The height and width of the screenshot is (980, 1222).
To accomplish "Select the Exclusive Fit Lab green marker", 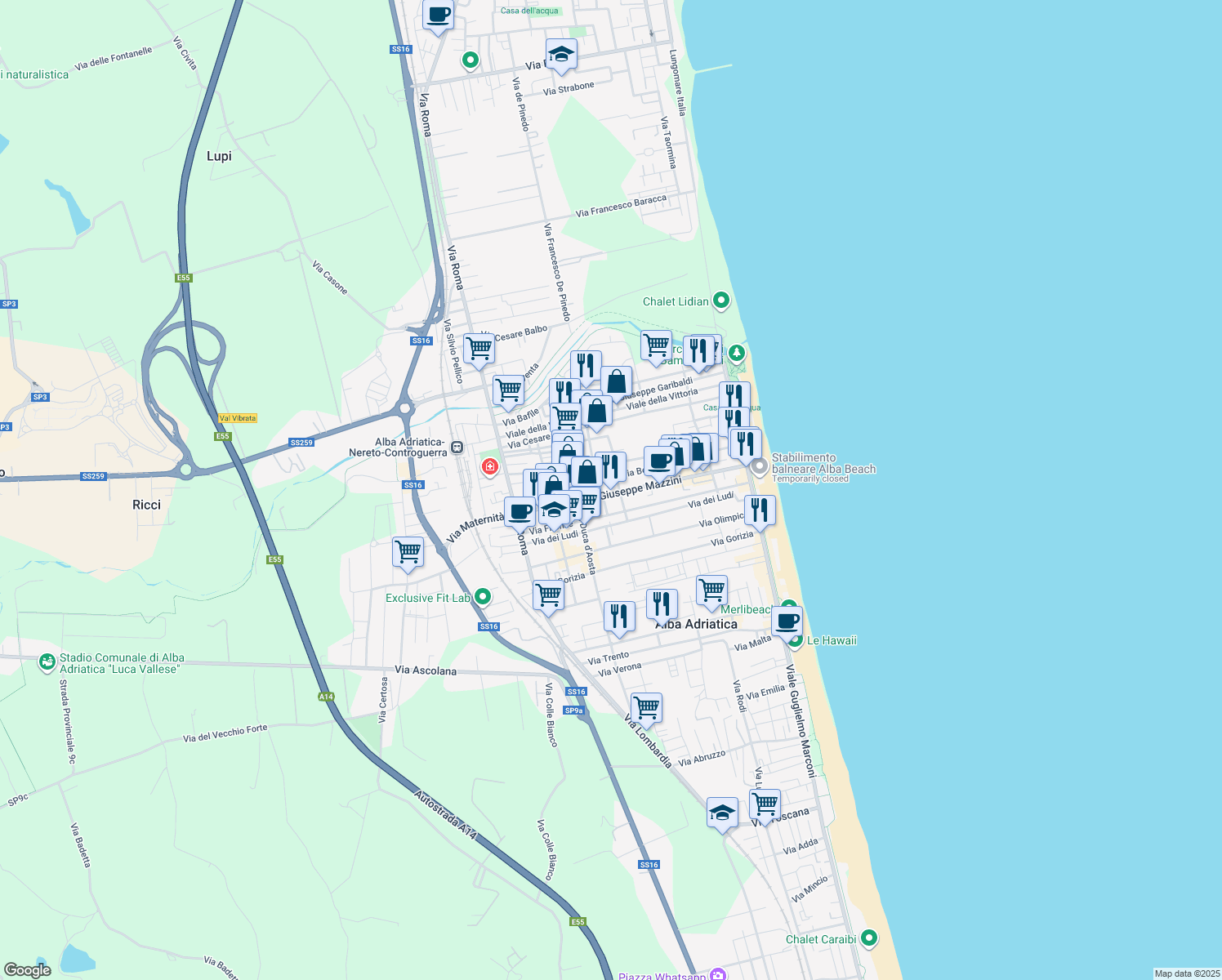I will click(x=482, y=597).
